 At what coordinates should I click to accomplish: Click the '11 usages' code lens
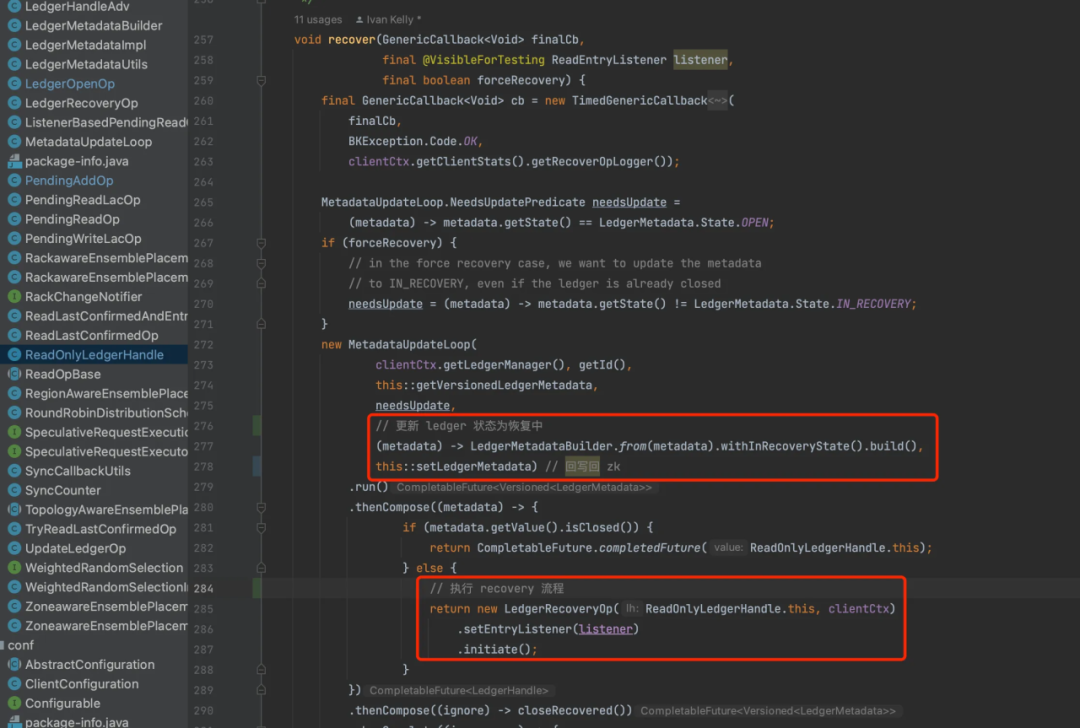pyautogui.click(x=318, y=19)
